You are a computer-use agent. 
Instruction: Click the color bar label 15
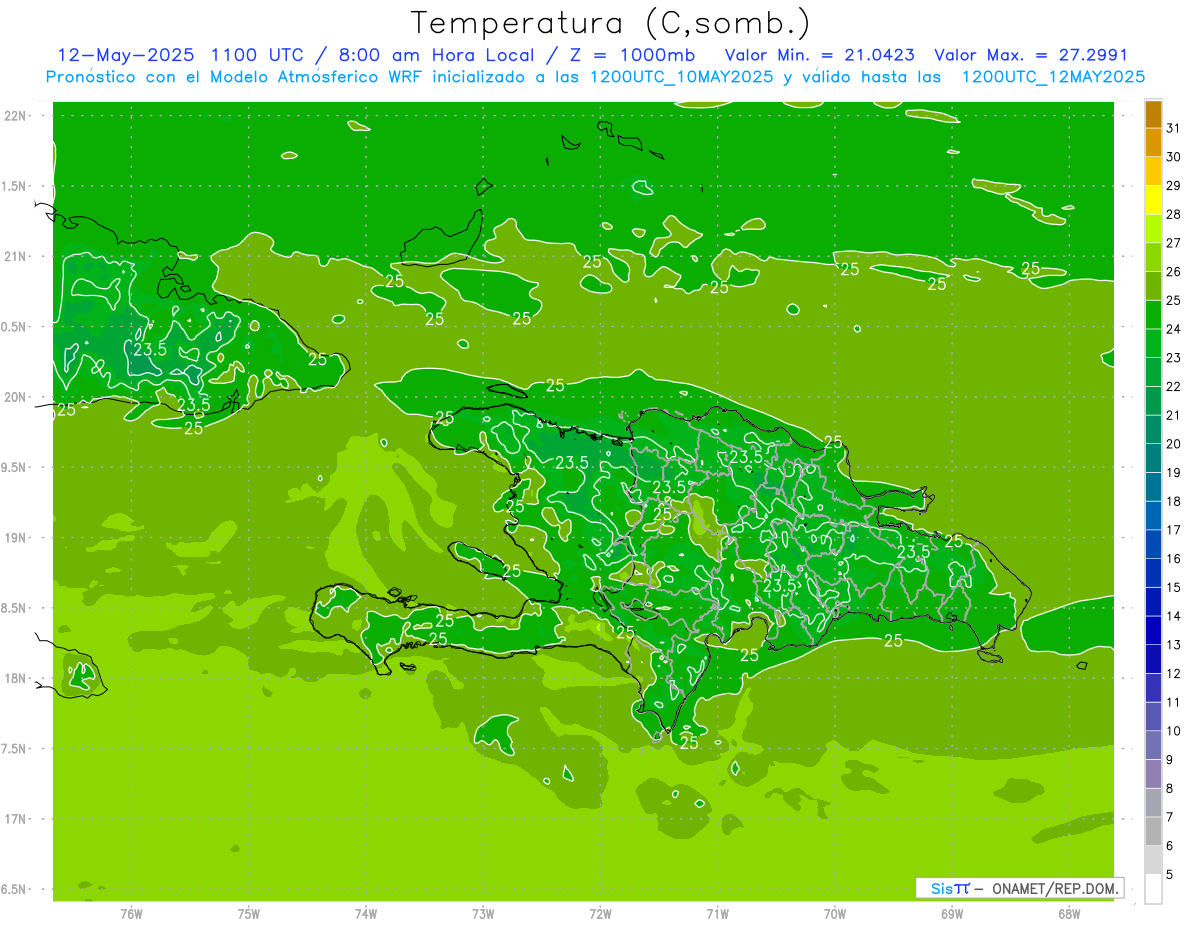[x=1174, y=588]
